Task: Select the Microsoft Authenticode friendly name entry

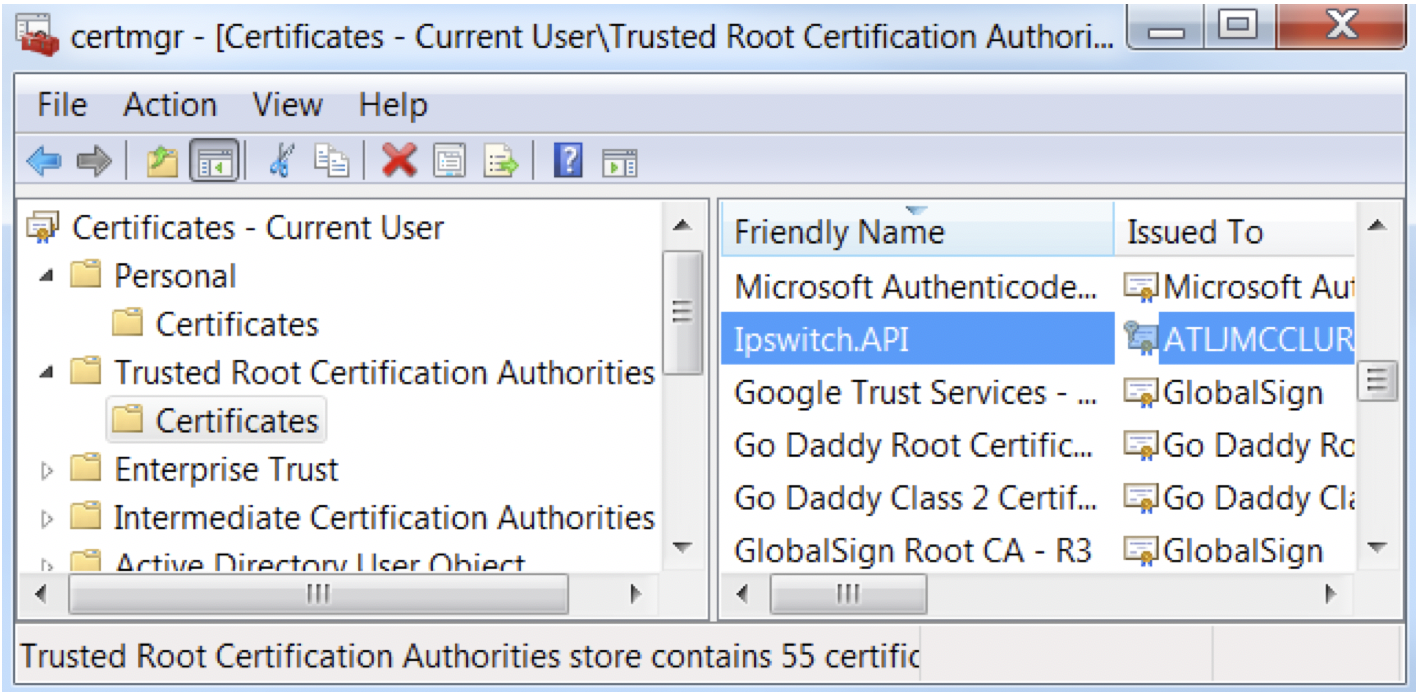Action: coord(915,287)
